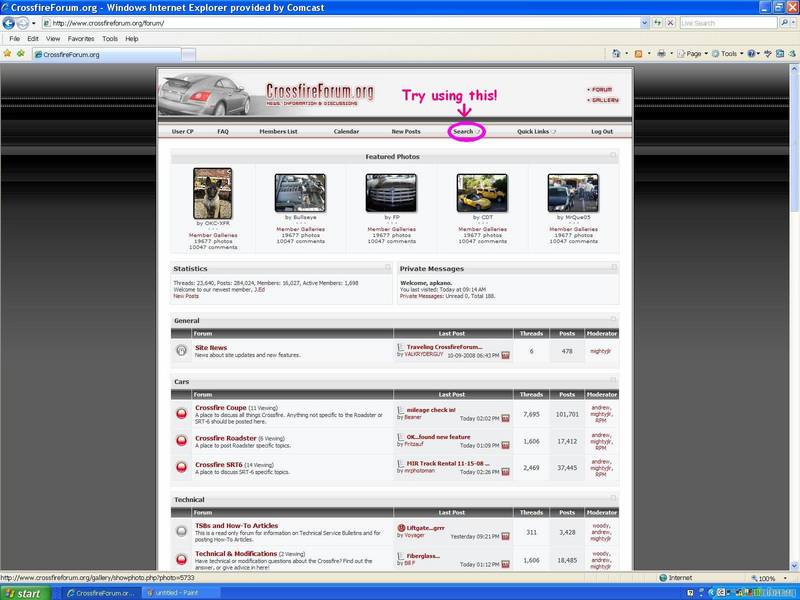Viewport: 800px width, 600px height.
Task: Go to last post icon for Site News
Action: tap(505, 355)
